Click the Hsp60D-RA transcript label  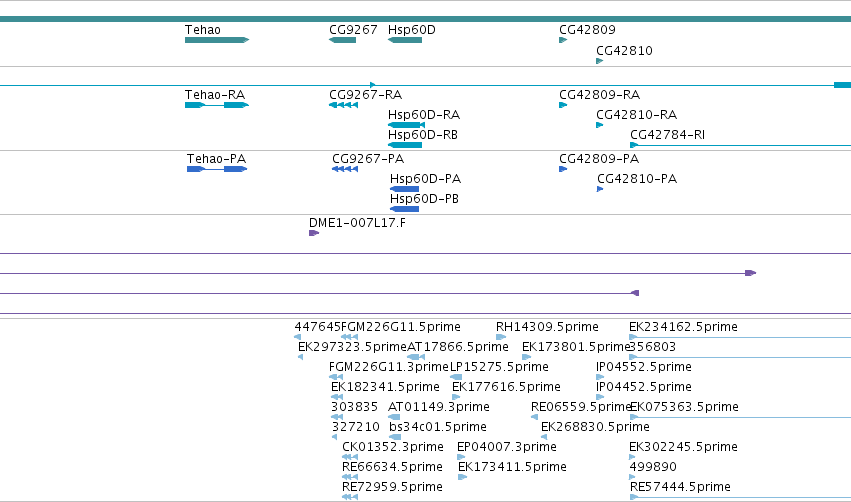[423, 115]
